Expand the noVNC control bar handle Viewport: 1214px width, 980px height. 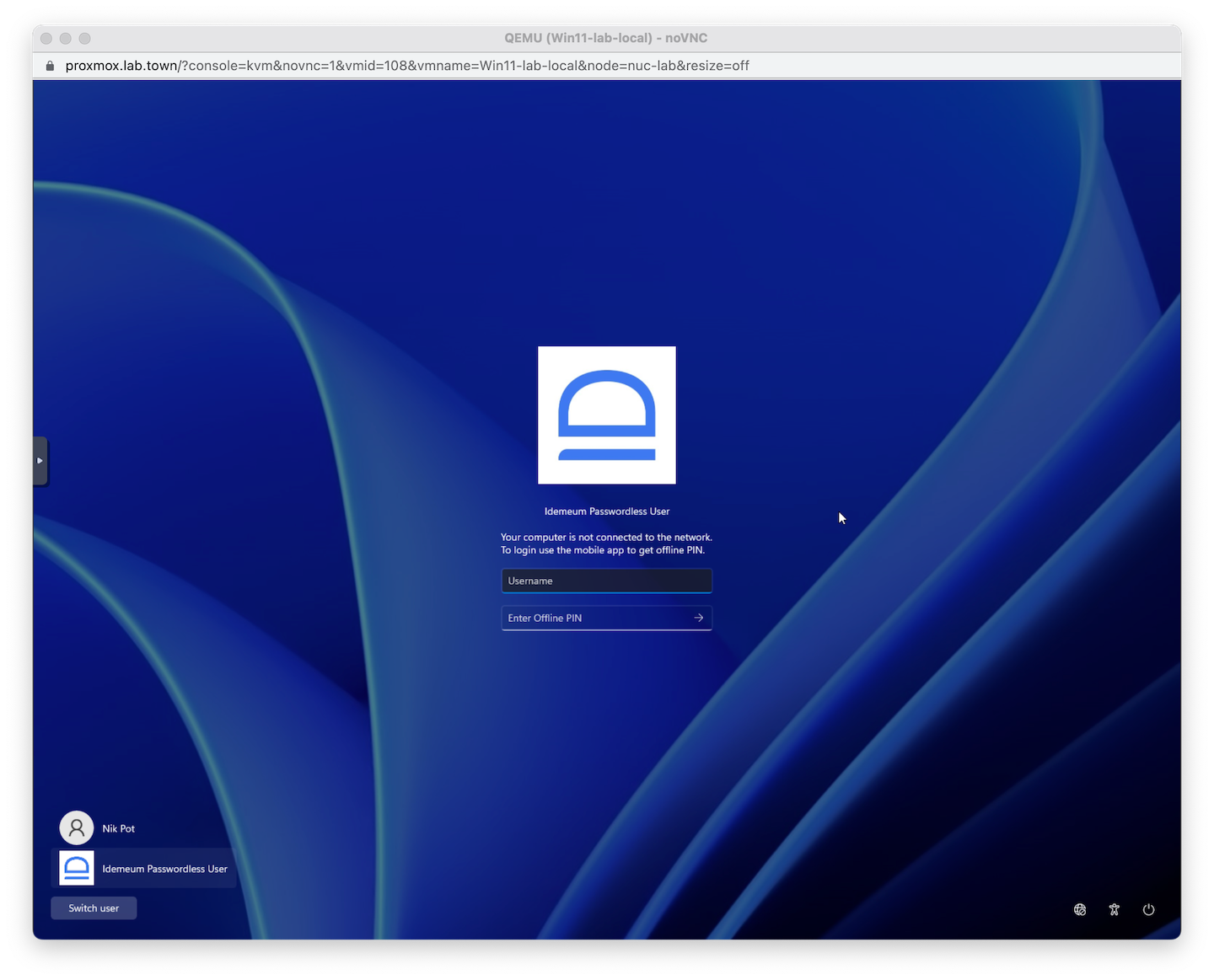40,461
